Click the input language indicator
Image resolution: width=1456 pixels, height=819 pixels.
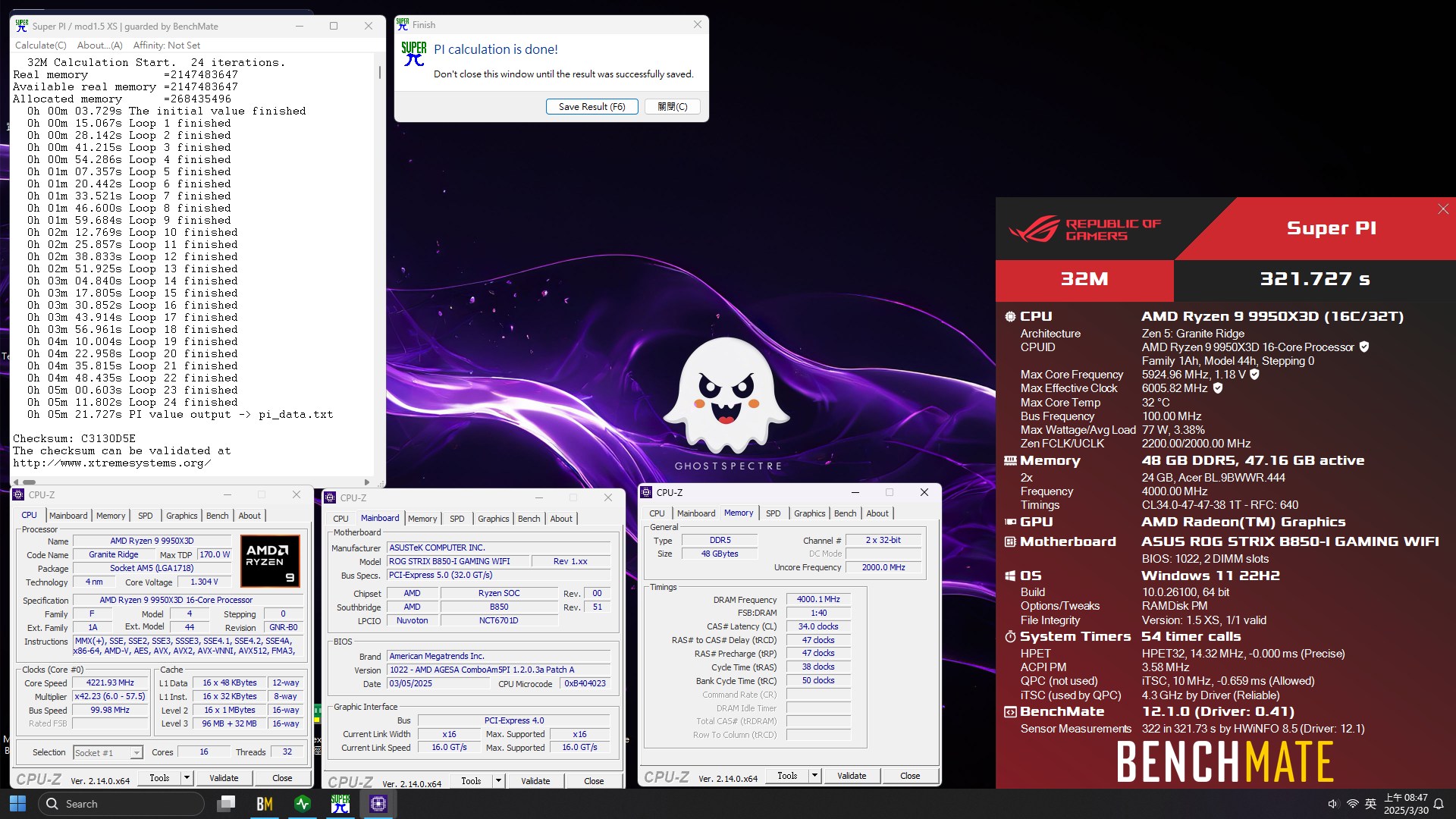click(1370, 804)
